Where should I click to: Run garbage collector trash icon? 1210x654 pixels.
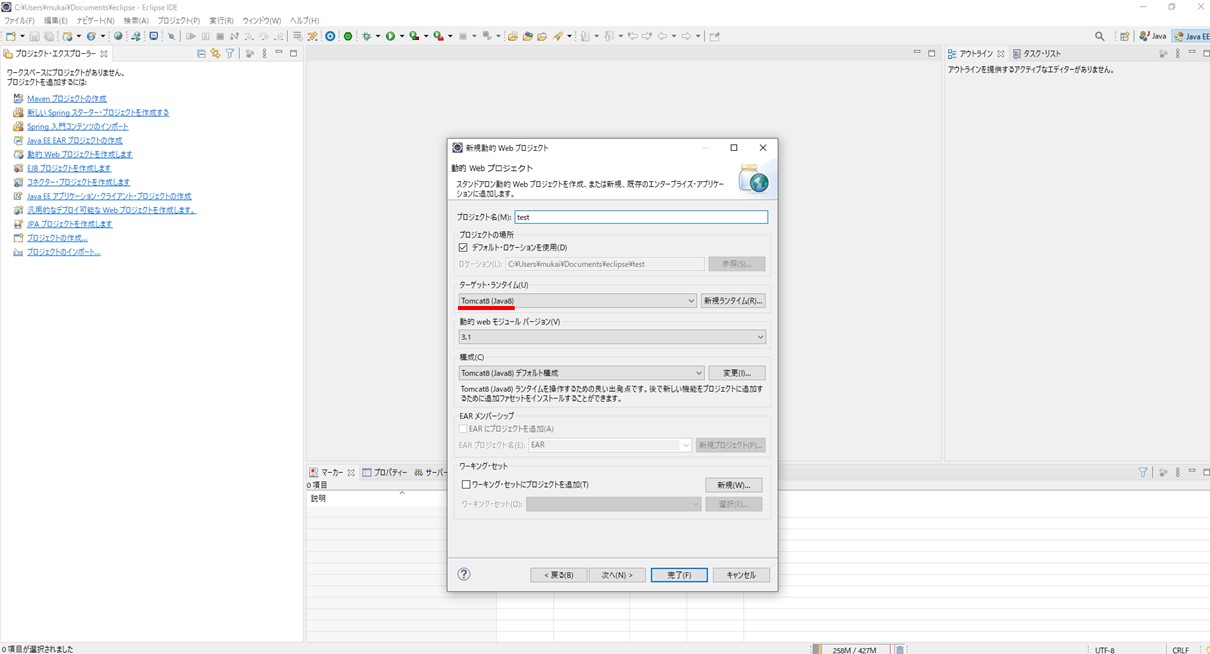[x=900, y=649]
